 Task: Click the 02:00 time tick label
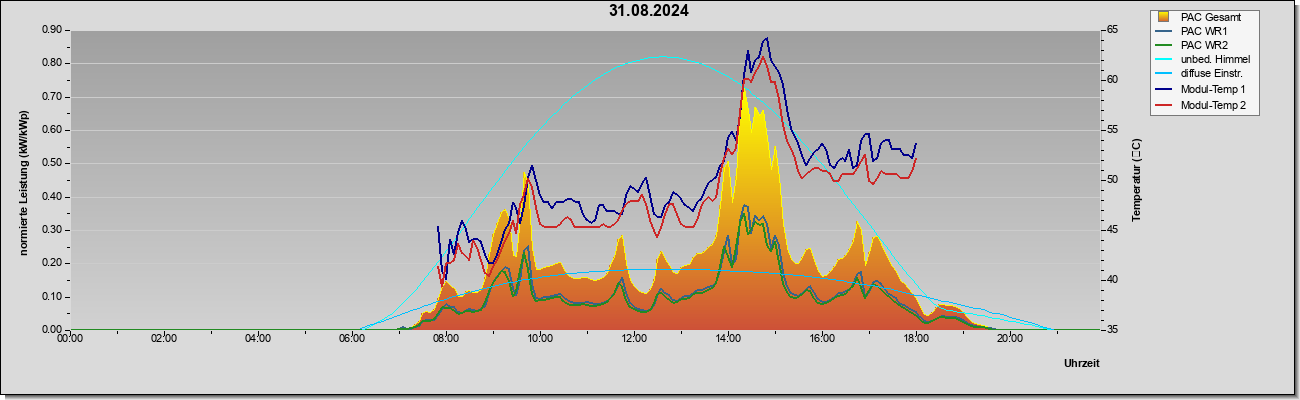(x=164, y=340)
